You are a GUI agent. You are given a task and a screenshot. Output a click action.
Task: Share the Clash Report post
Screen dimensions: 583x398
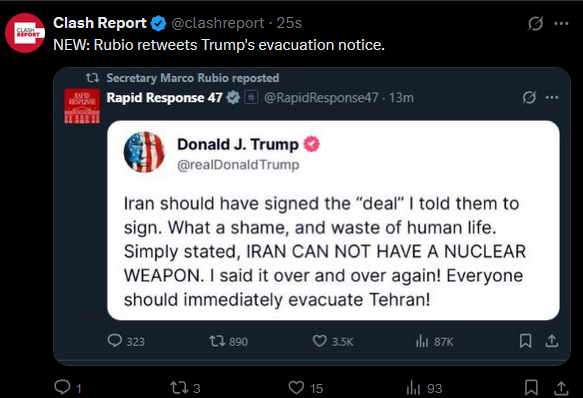(x=561, y=388)
